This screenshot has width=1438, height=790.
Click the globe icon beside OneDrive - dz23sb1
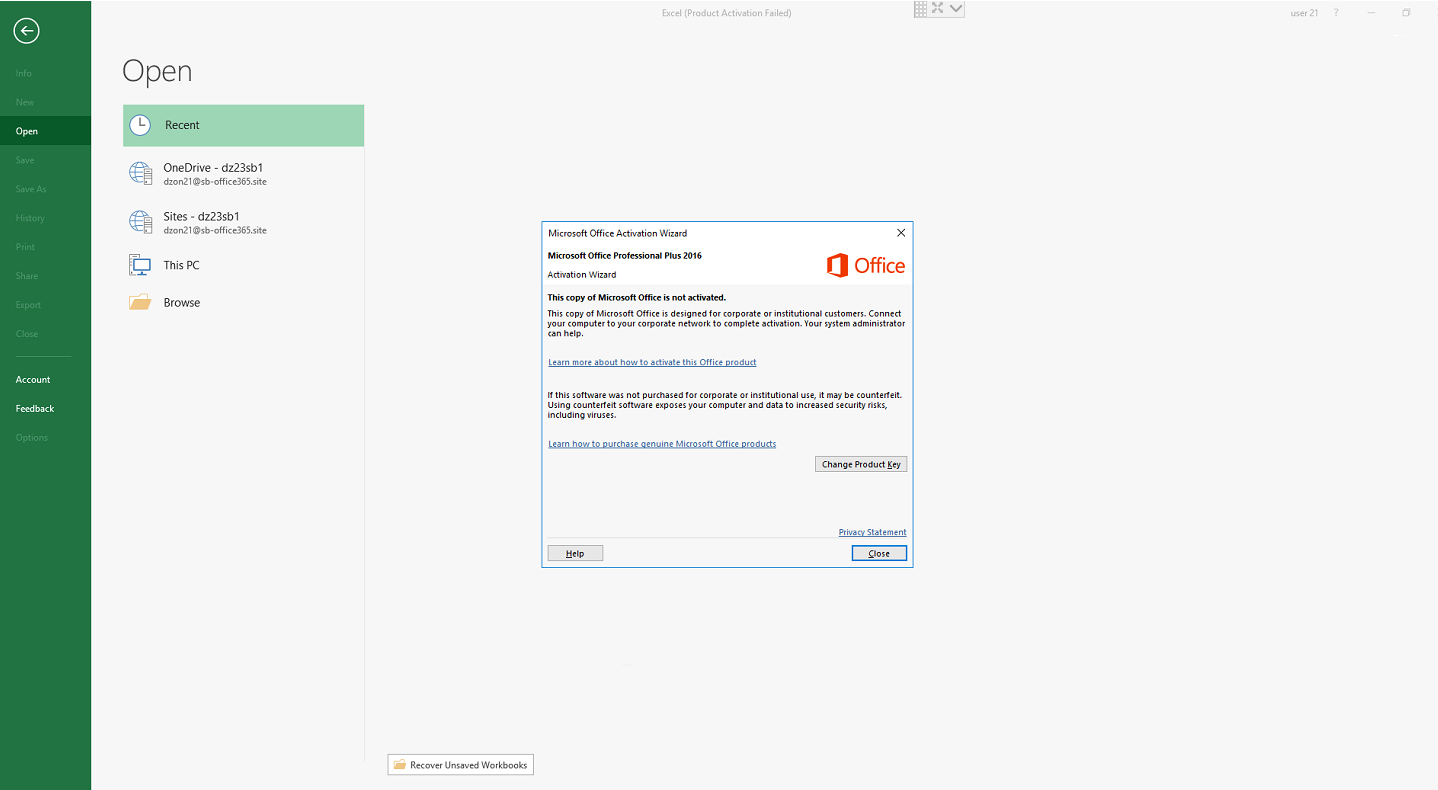click(x=140, y=173)
